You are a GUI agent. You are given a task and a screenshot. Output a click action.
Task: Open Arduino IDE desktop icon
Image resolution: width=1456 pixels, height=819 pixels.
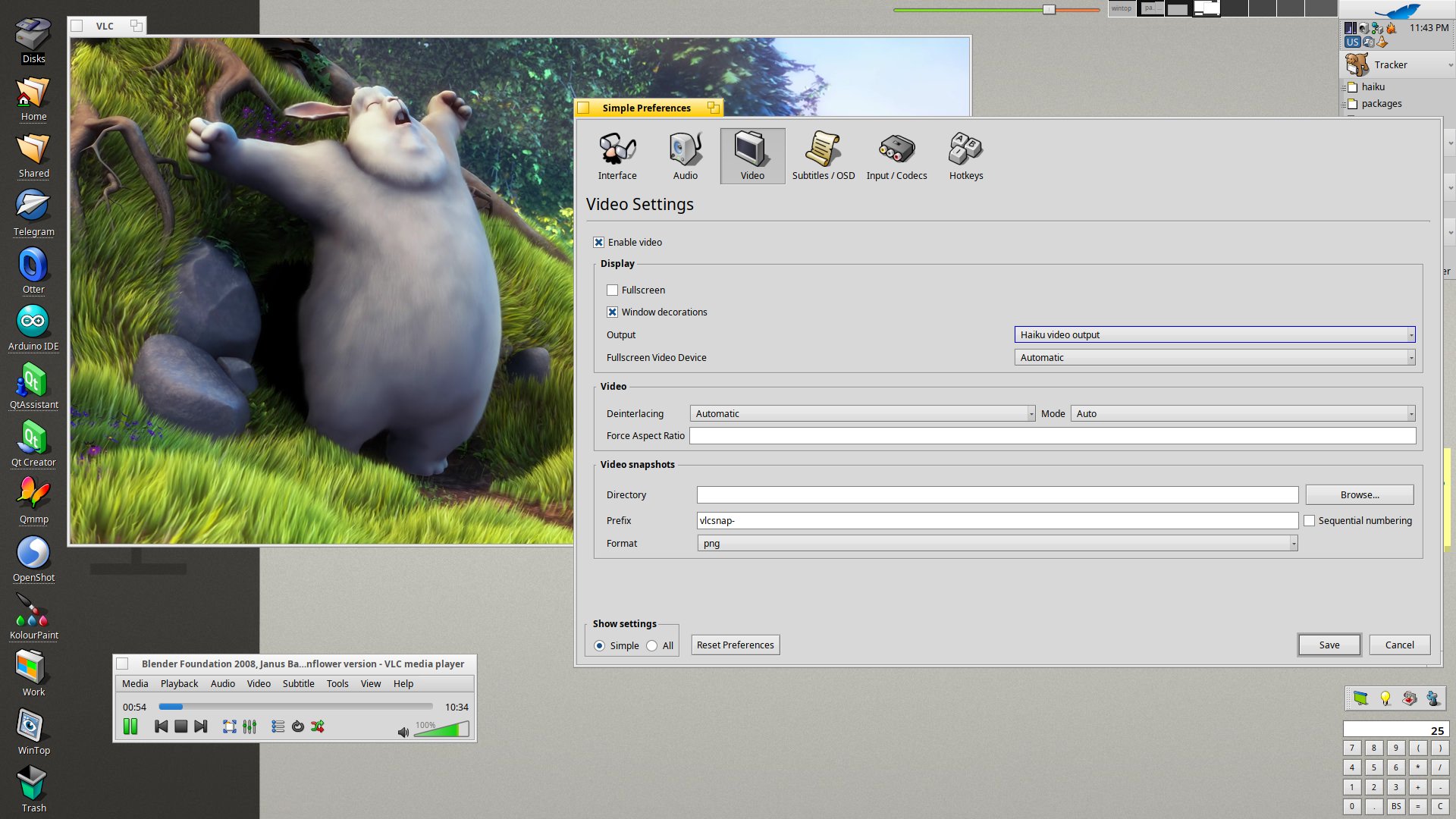(33, 328)
